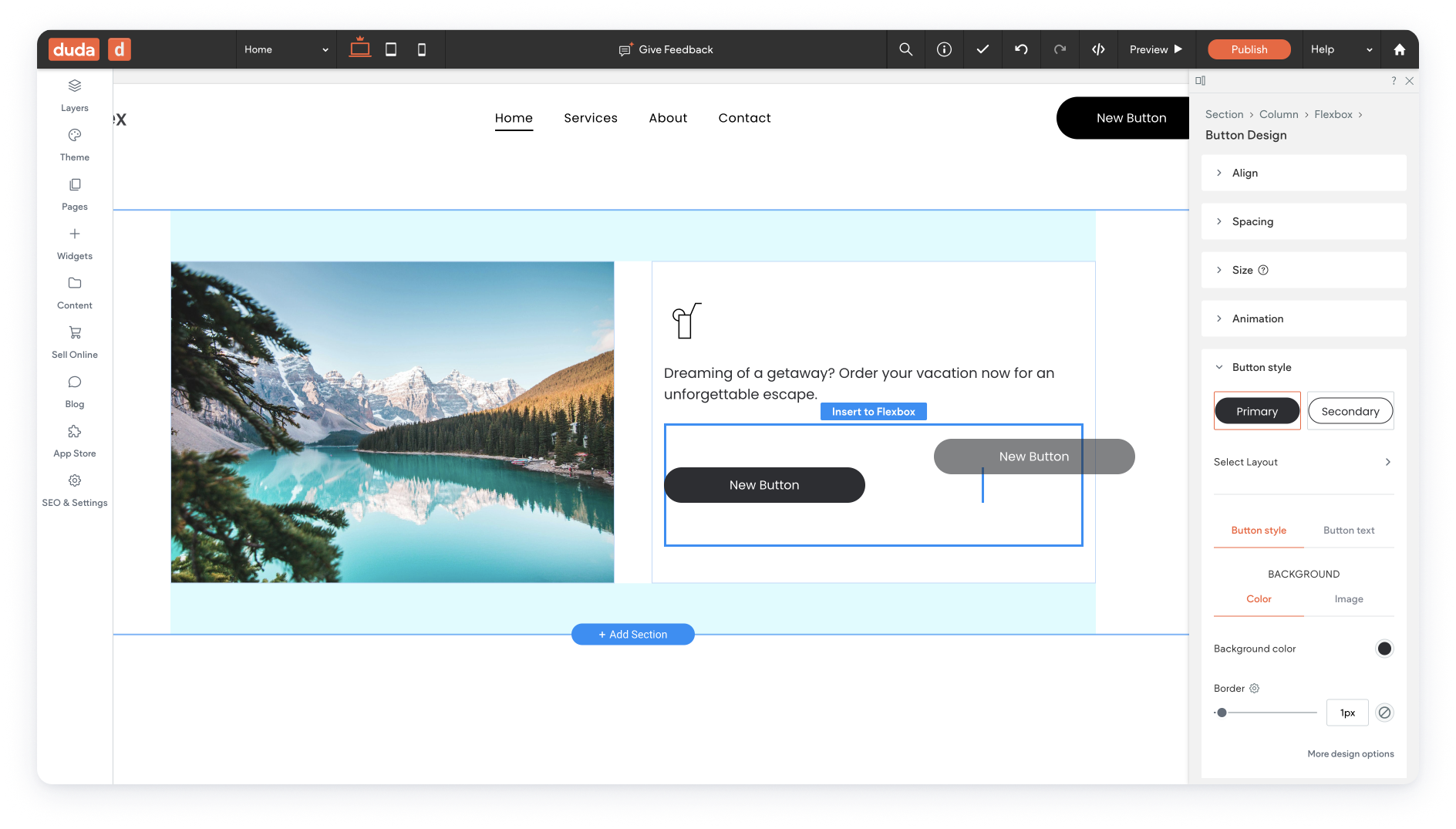Switch to tablet view
Screen dimensions: 1456x829
(x=391, y=49)
